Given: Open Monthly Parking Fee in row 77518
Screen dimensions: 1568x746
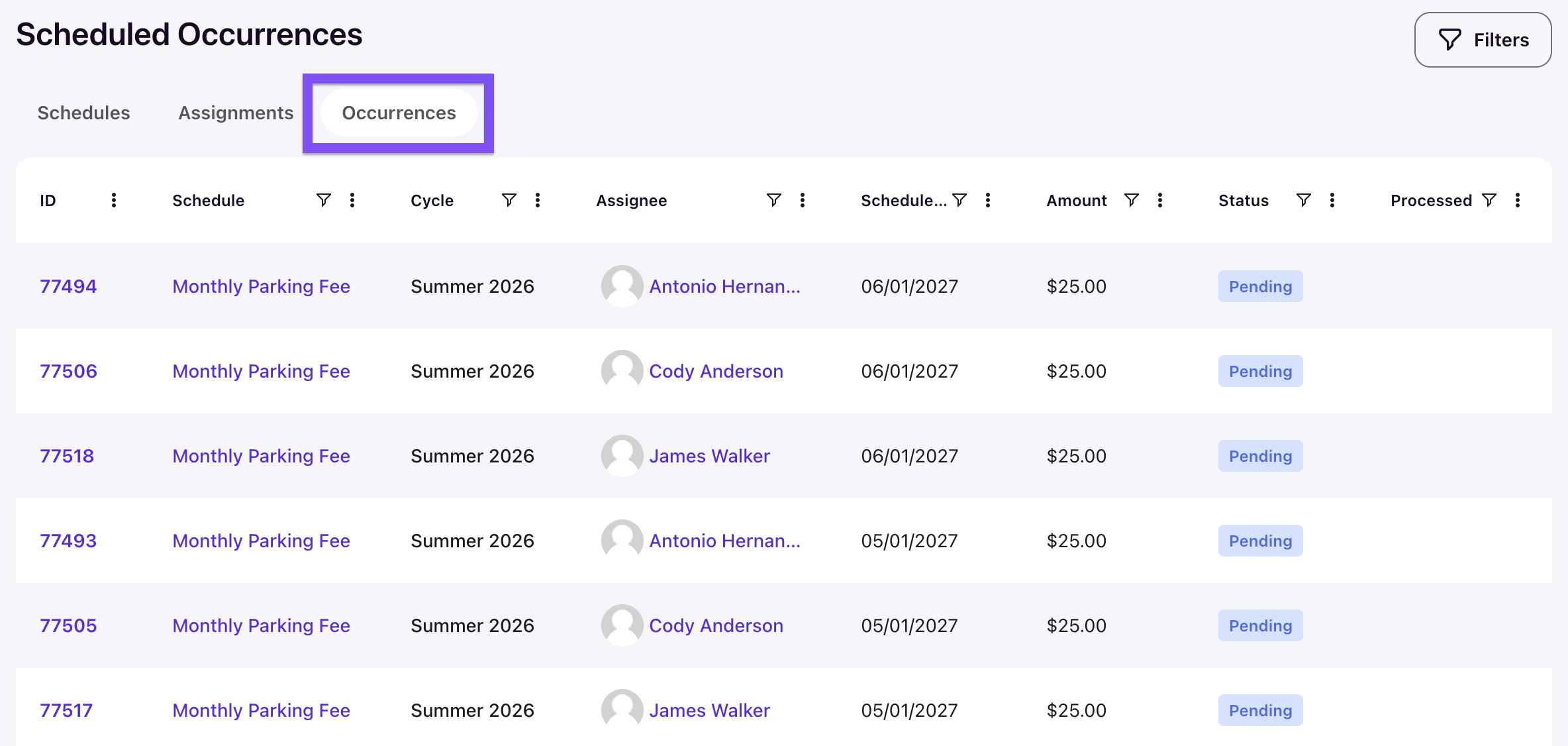Looking at the screenshot, I should tap(261, 456).
